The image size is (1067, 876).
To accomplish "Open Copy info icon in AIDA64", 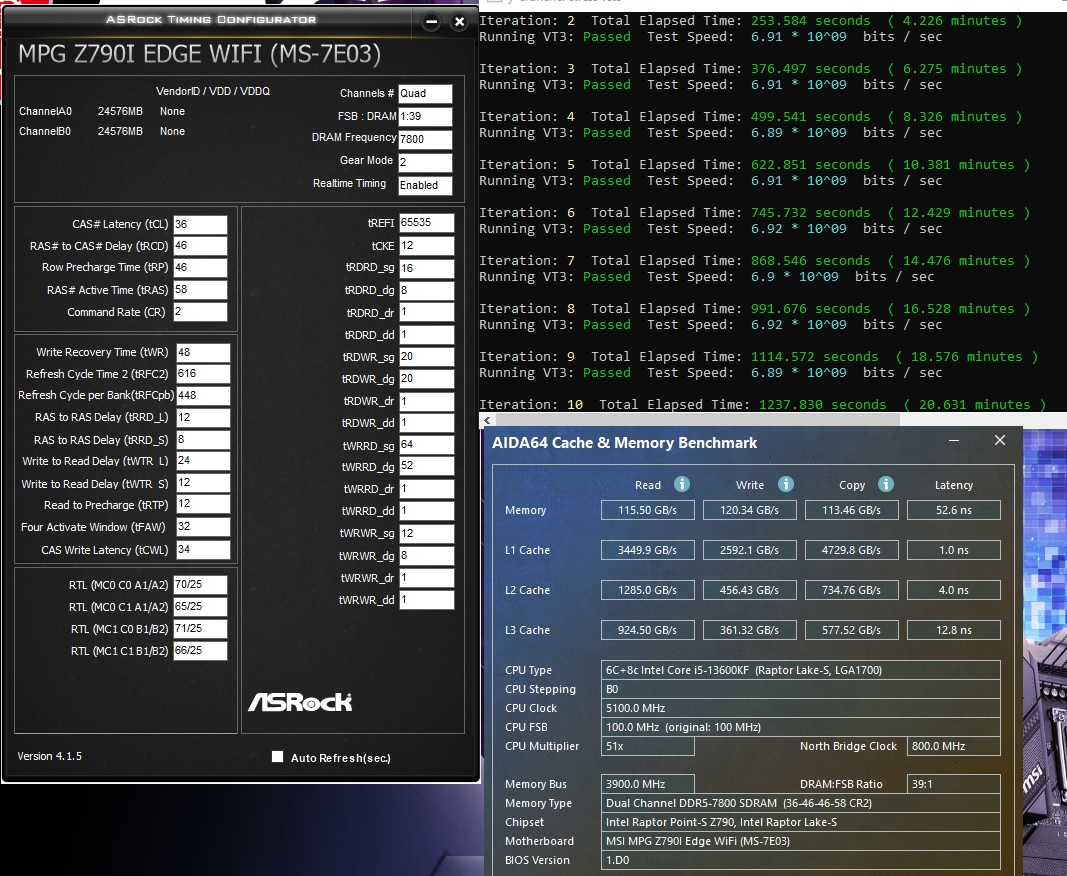I will pos(885,484).
